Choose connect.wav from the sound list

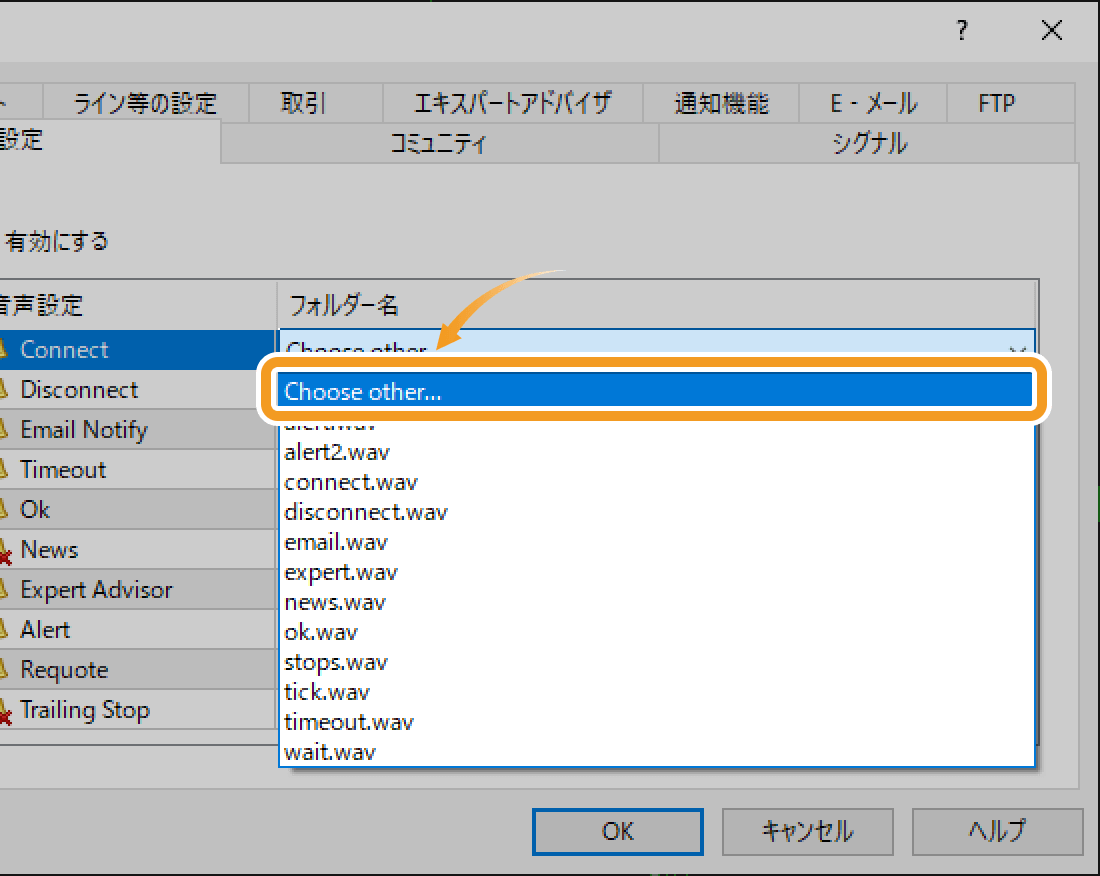coord(351,481)
